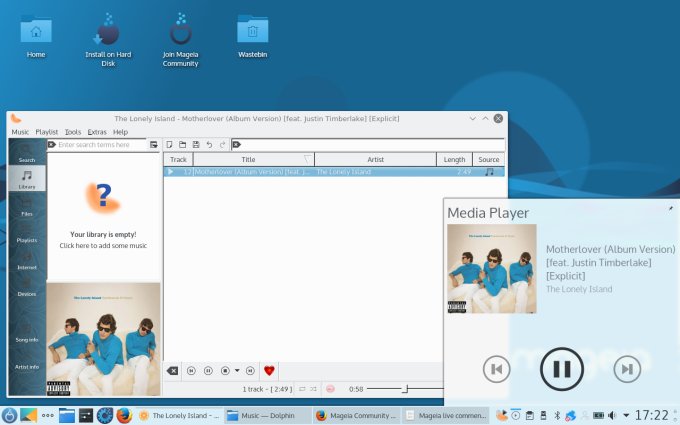The height and width of the screenshot is (425, 680).
Task: Expand the library search options dropdown
Action: tap(154, 145)
